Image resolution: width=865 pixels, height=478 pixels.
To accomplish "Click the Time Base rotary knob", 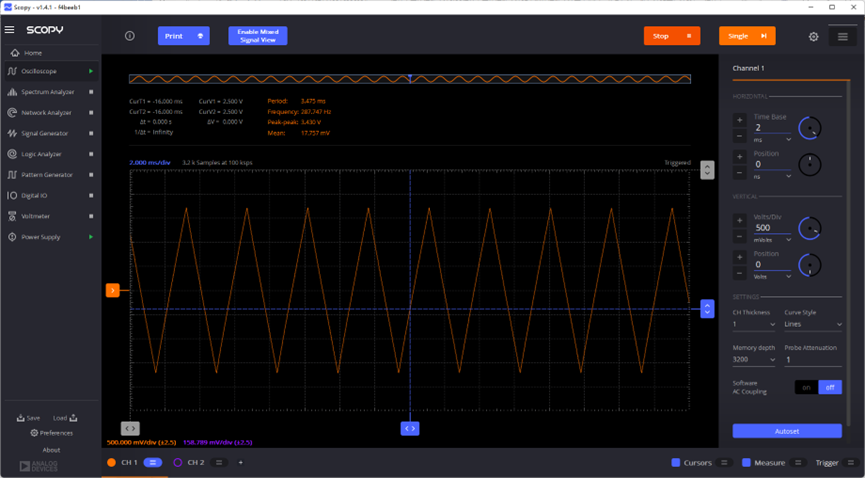I will [810, 129].
